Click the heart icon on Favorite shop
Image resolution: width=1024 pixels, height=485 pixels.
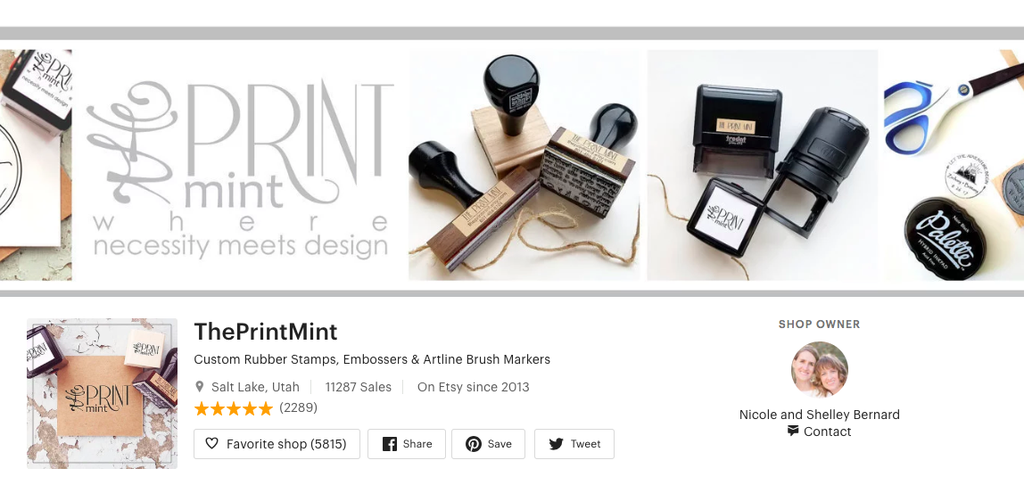[212, 444]
